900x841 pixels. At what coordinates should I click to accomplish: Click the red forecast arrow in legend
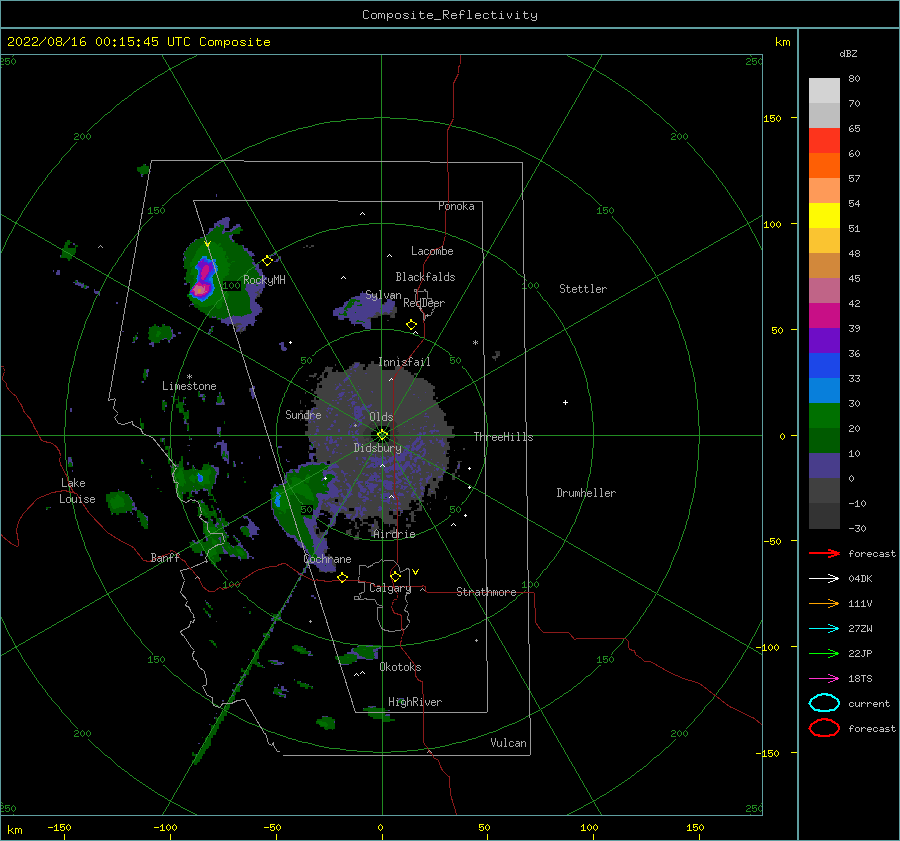(x=824, y=553)
